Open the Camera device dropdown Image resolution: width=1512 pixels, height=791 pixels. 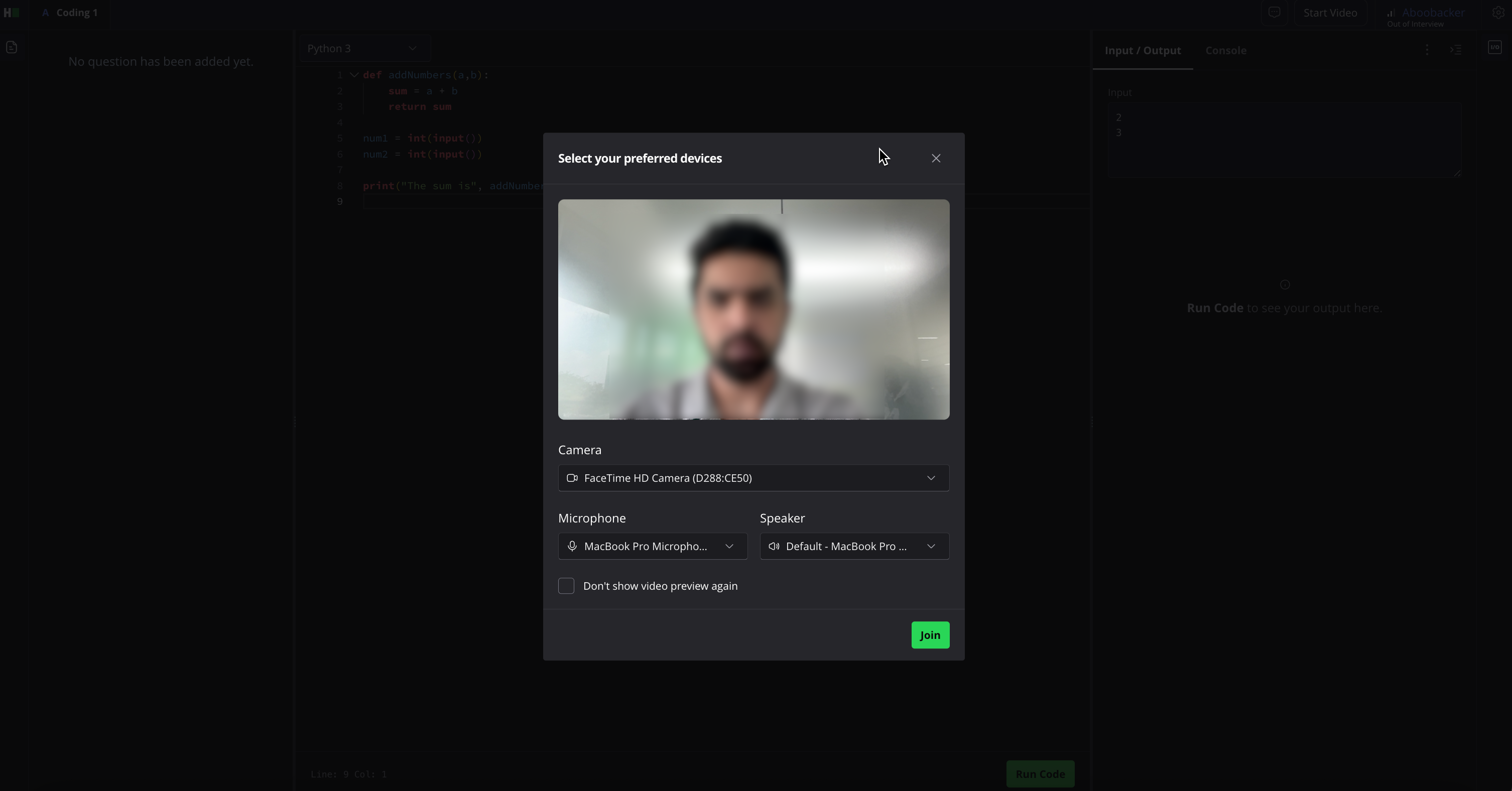(753, 478)
